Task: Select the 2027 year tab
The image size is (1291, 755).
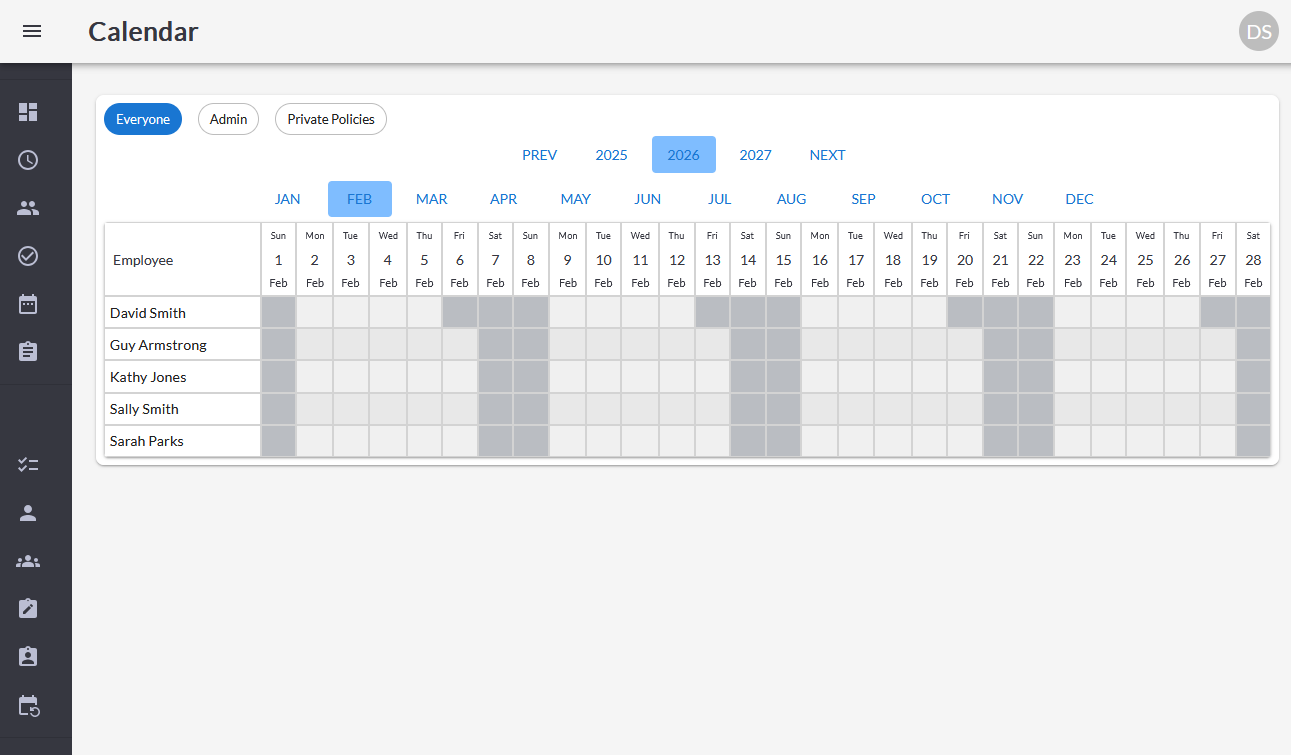Action: point(755,155)
